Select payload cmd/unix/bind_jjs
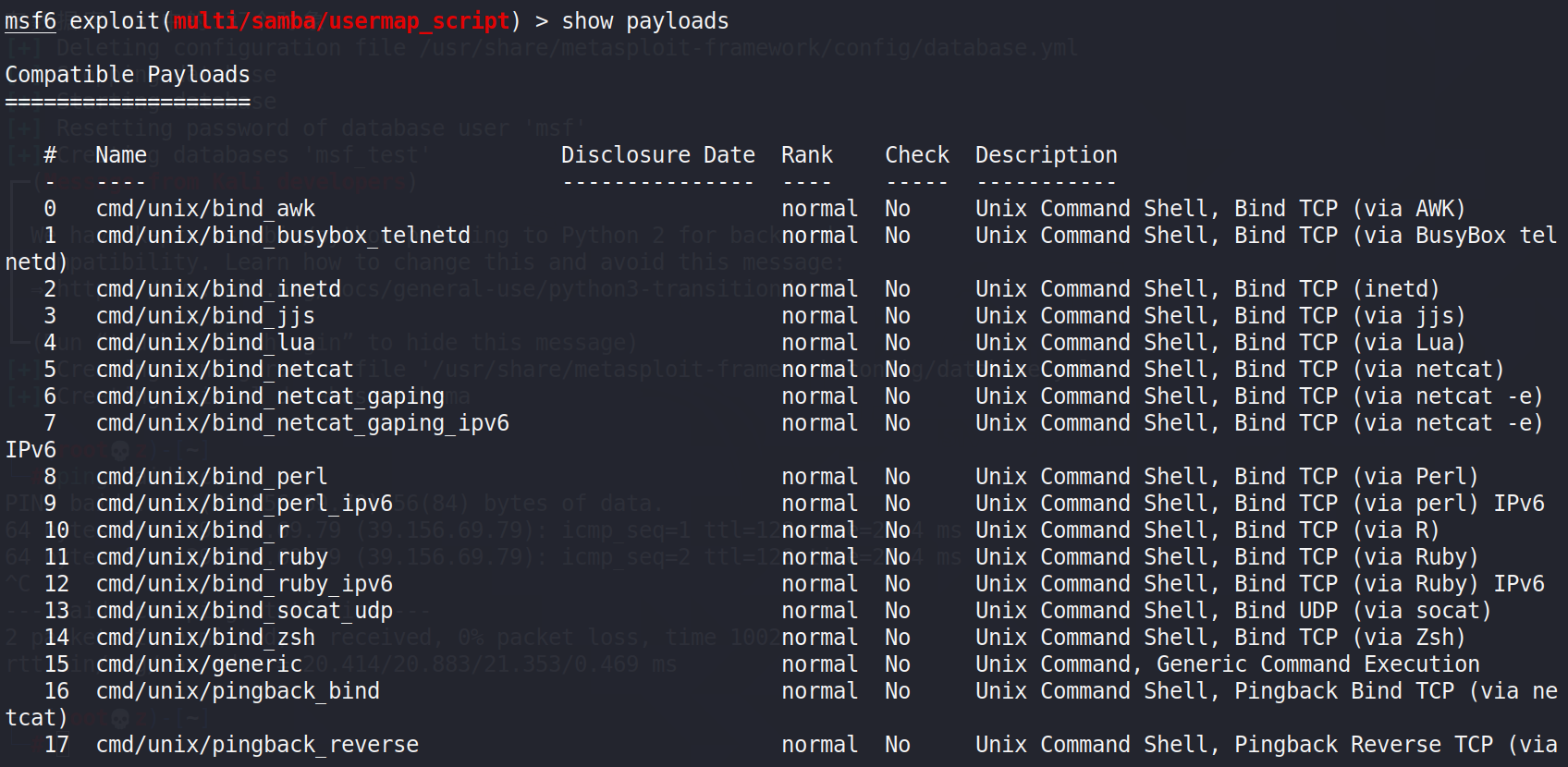 [205, 316]
